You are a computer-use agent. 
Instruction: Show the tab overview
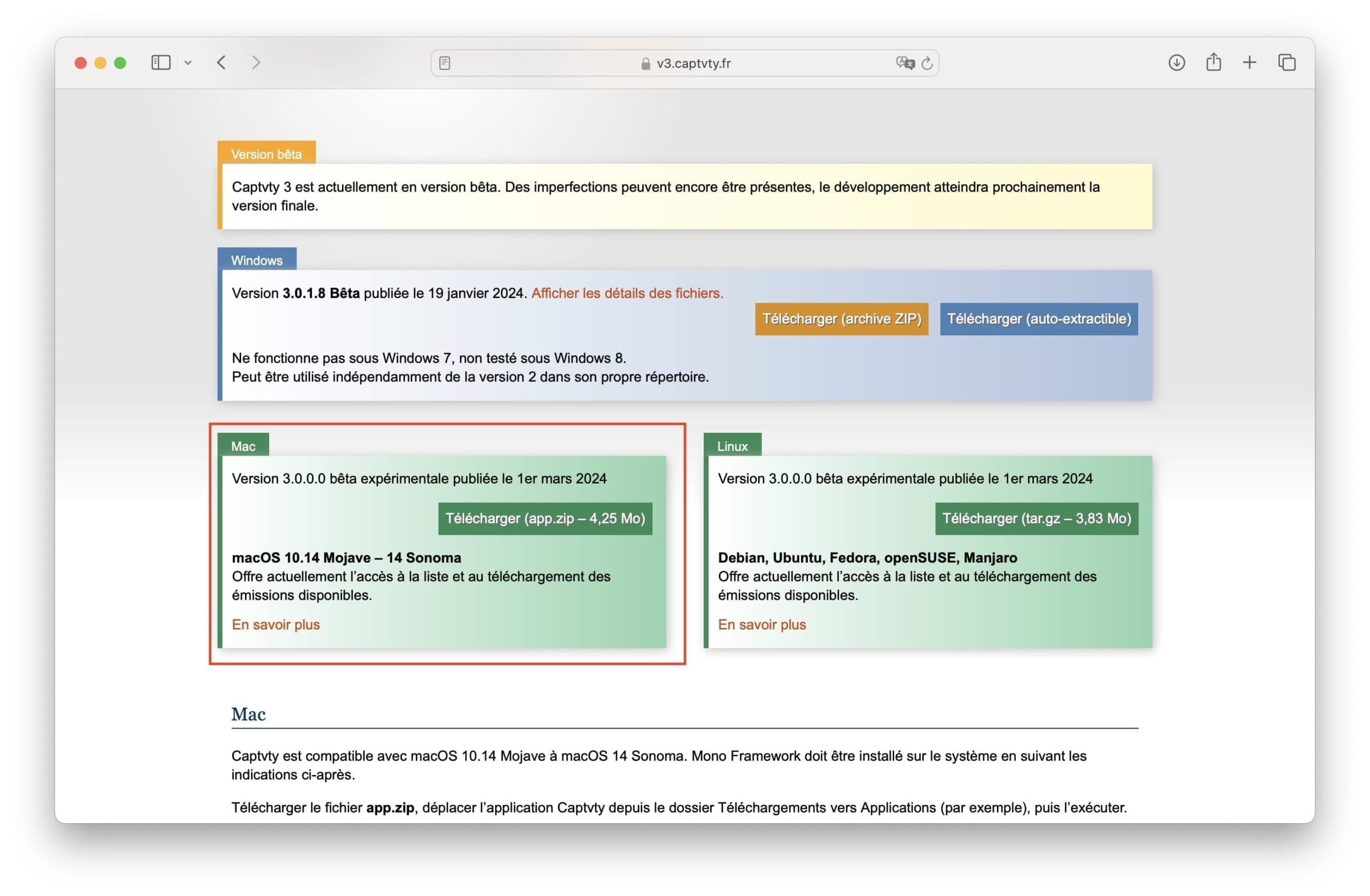click(x=1287, y=62)
